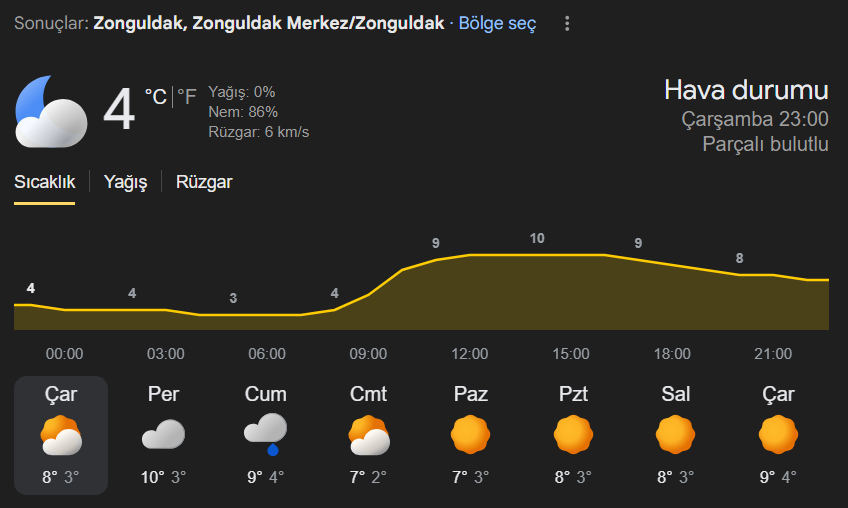Click the current partly cloudy night icon
848x508 pixels.
(x=50, y=110)
